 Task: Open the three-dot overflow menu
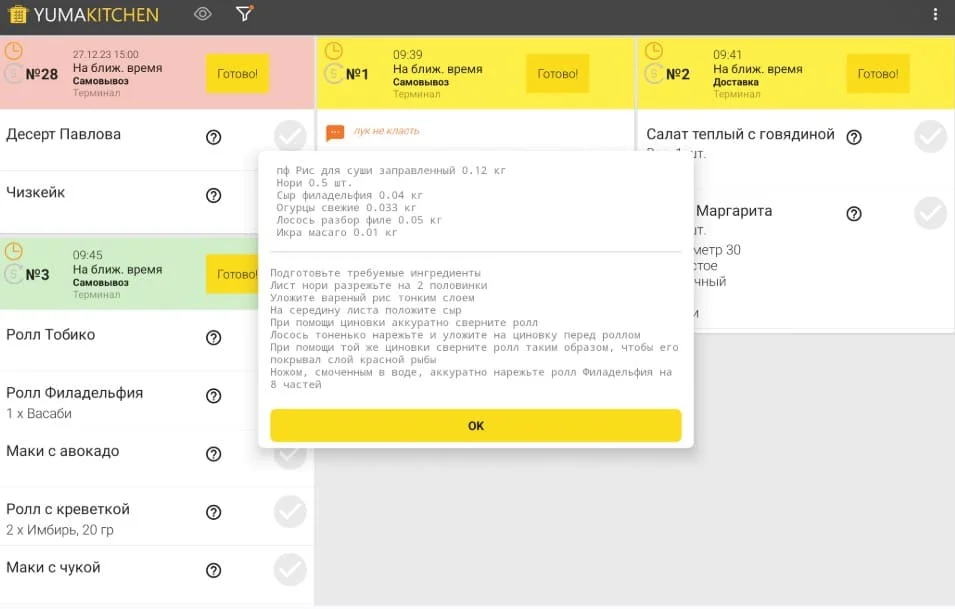click(936, 14)
